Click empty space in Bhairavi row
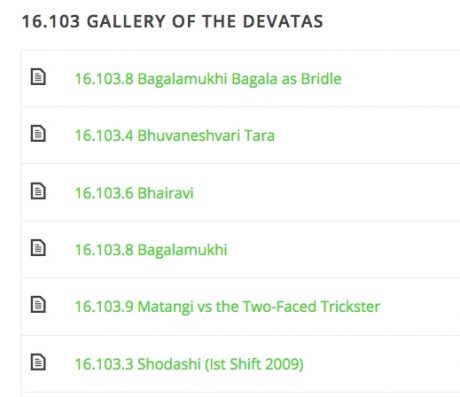Viewport: 460px width, 397px height. point(327,193)
